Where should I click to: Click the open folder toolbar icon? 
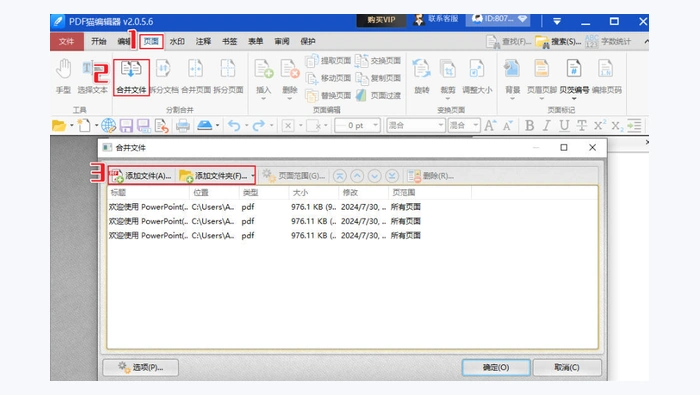[x=58, y=126]
